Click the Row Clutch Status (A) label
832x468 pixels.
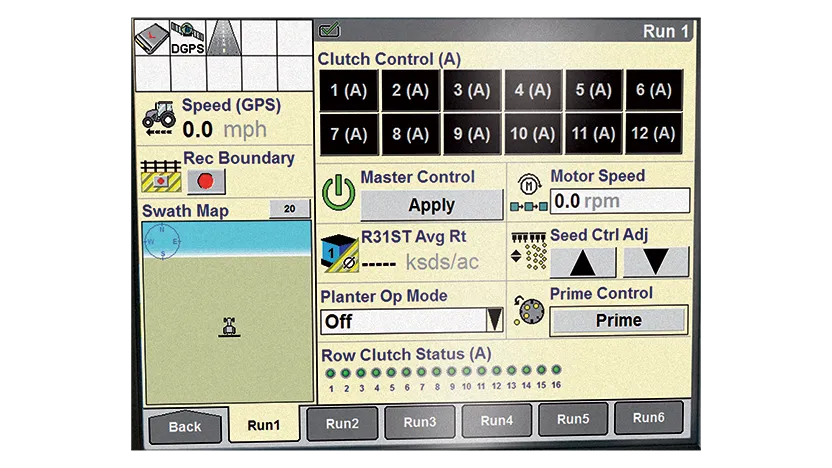click(406, 354)
